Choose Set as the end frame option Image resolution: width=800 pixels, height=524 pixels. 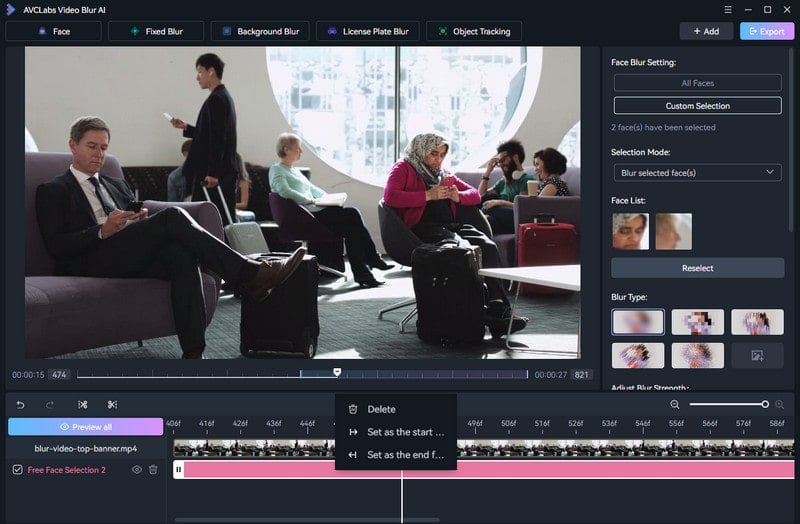tap(396, 455)
